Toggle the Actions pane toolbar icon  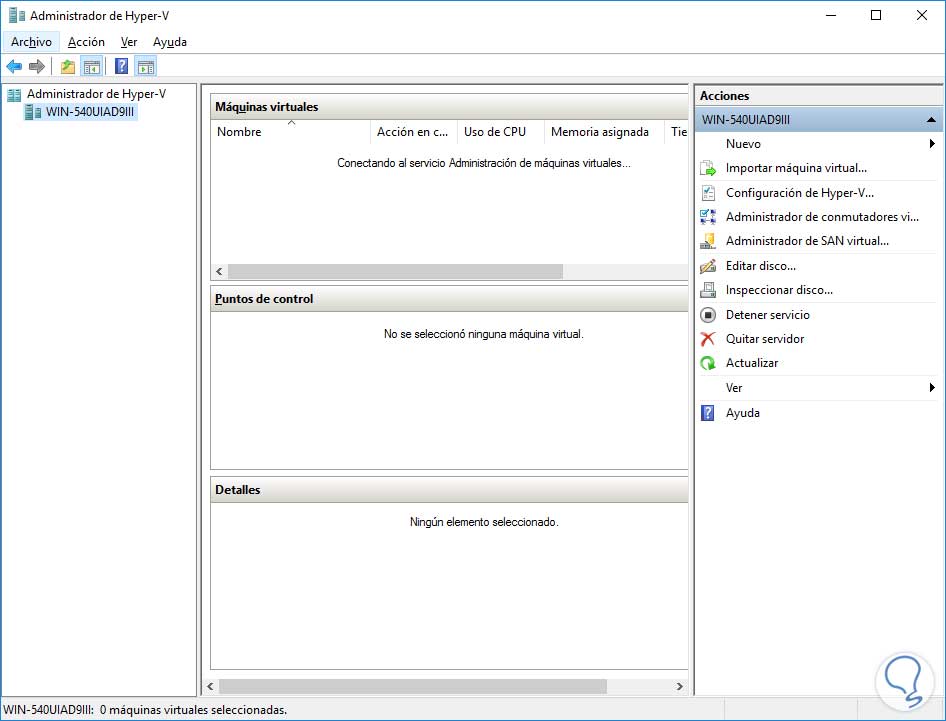[x=145, y=66]
